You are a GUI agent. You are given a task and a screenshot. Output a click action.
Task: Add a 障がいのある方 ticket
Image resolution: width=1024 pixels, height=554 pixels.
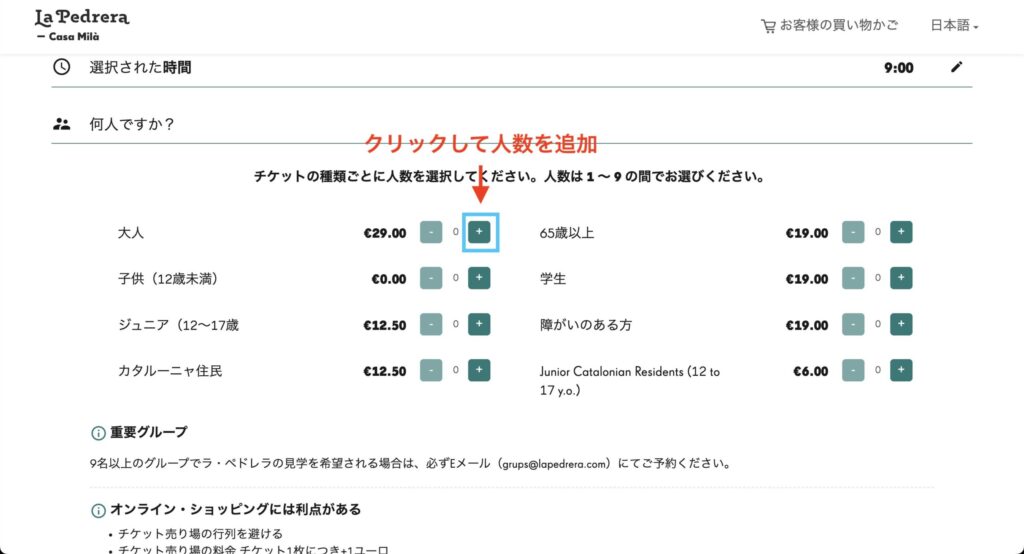click(901, 325)
